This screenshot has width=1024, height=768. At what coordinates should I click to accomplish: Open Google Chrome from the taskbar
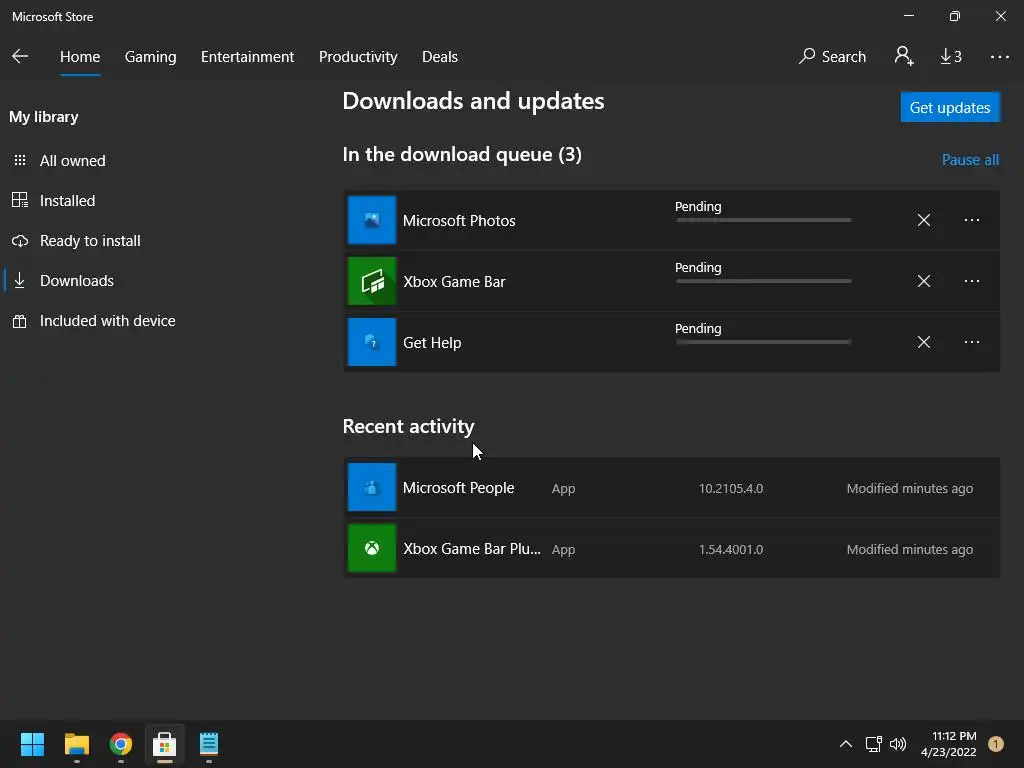click(x=121, y=744)
